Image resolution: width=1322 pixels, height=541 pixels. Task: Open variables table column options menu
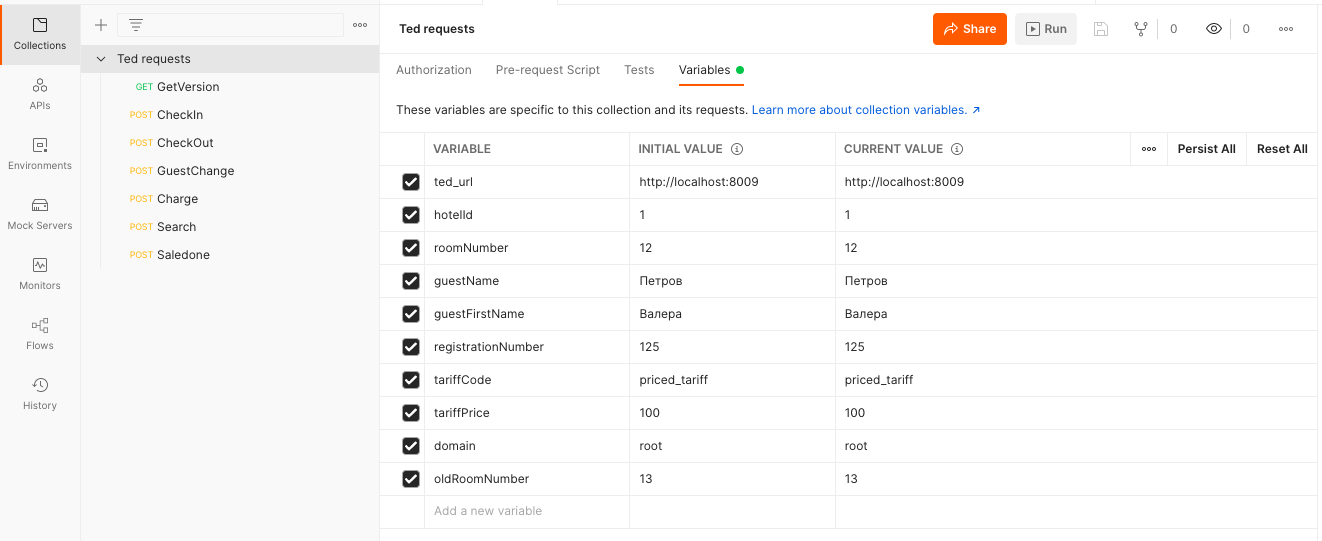[x=1149, y=149]
